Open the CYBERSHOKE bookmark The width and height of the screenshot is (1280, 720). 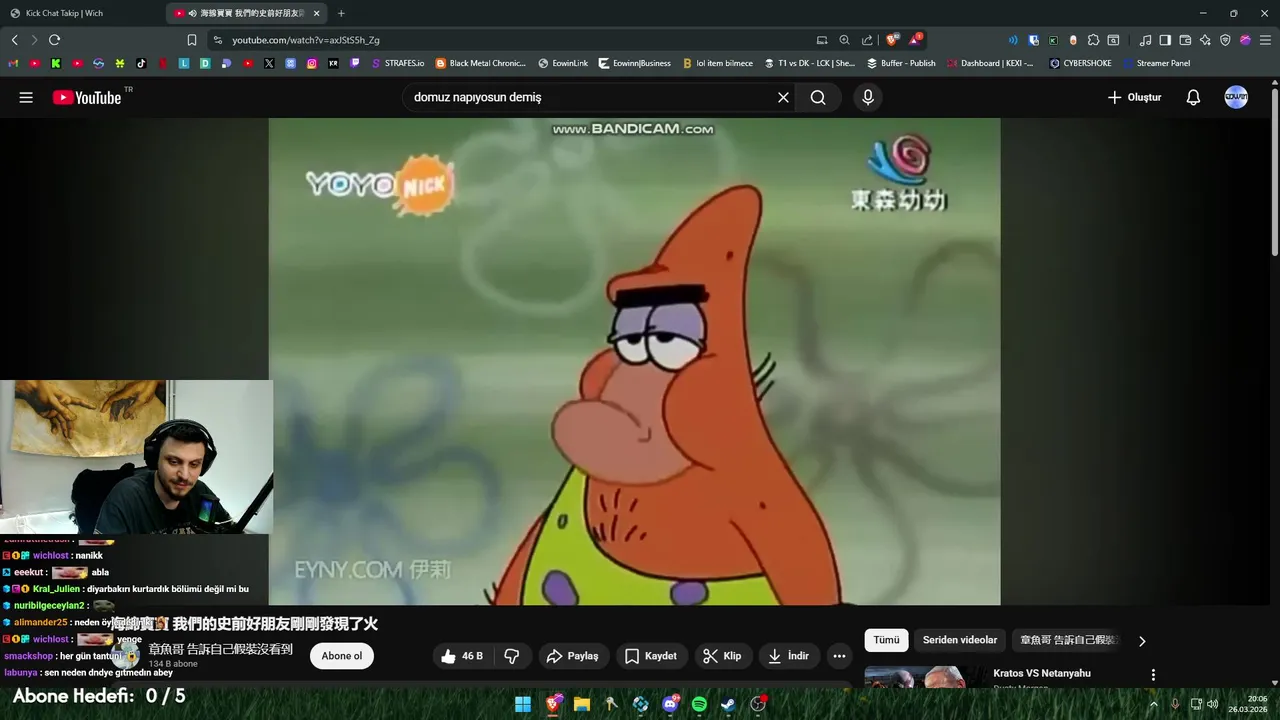pos(1081,63)
